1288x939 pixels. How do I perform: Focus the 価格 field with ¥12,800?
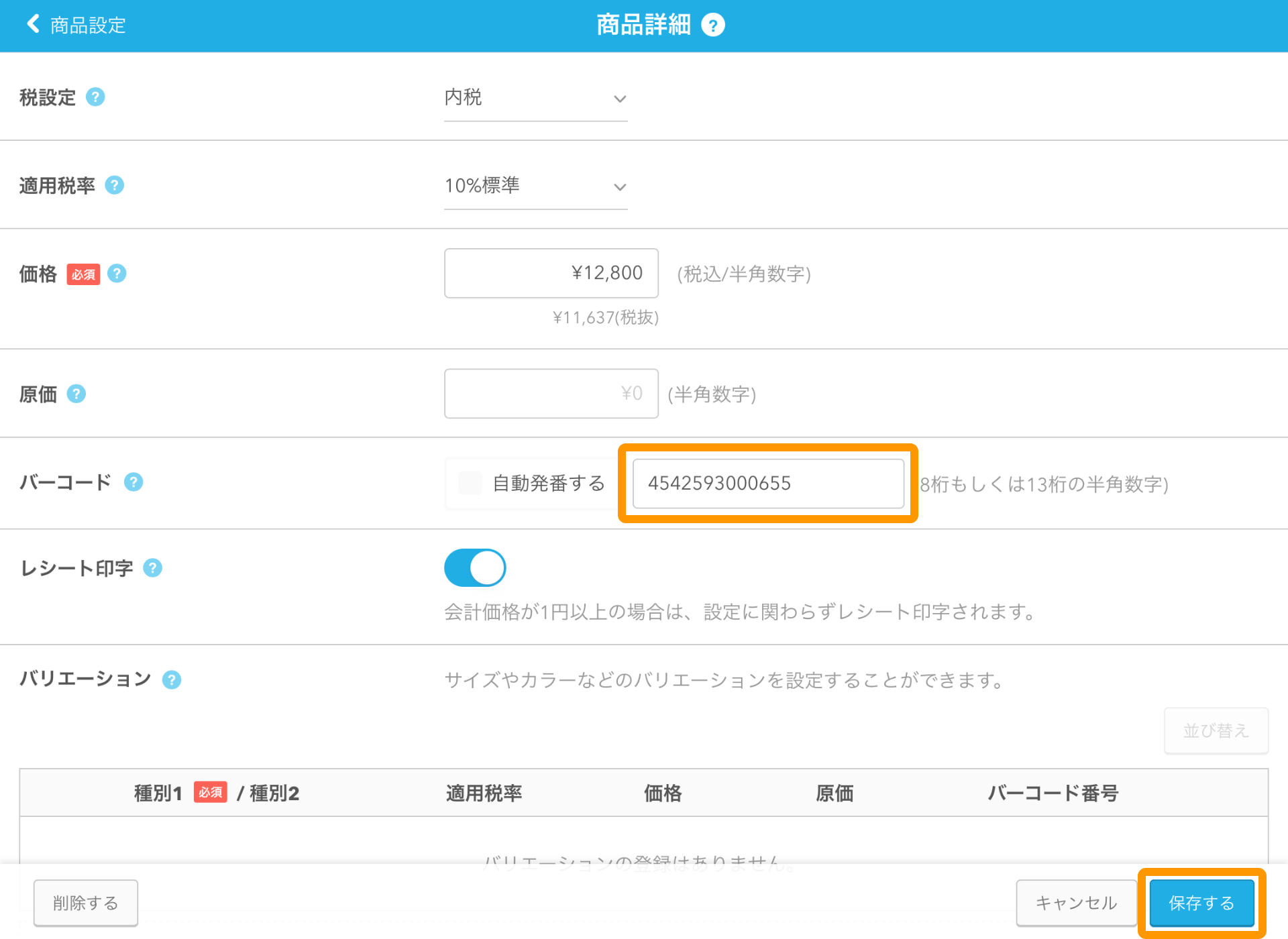click(x=551, y=273)
